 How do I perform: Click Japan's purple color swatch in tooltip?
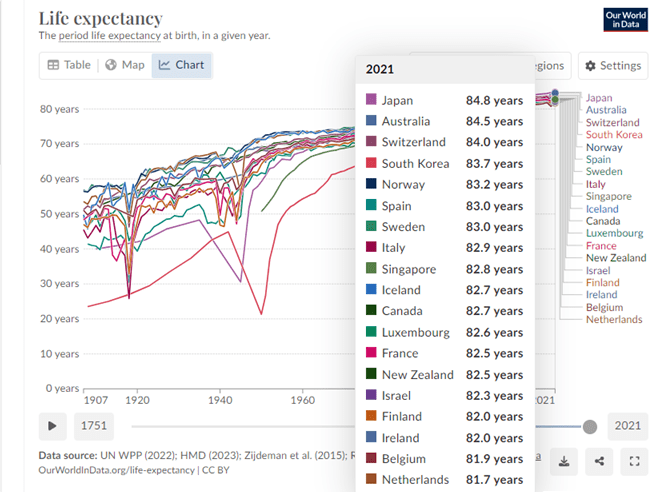(371, 100)
